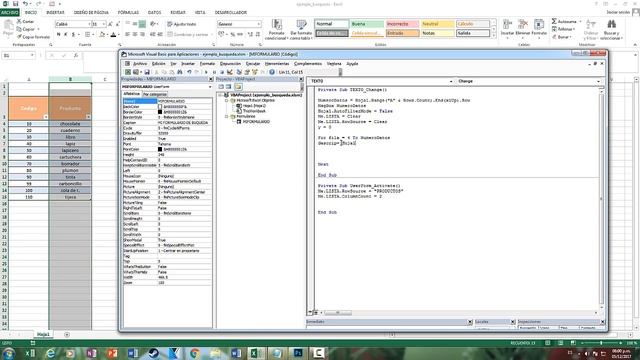Click View Code icon in Project panel
The height and width of the screenshot is (360, 640).
(x=221, y=87)
